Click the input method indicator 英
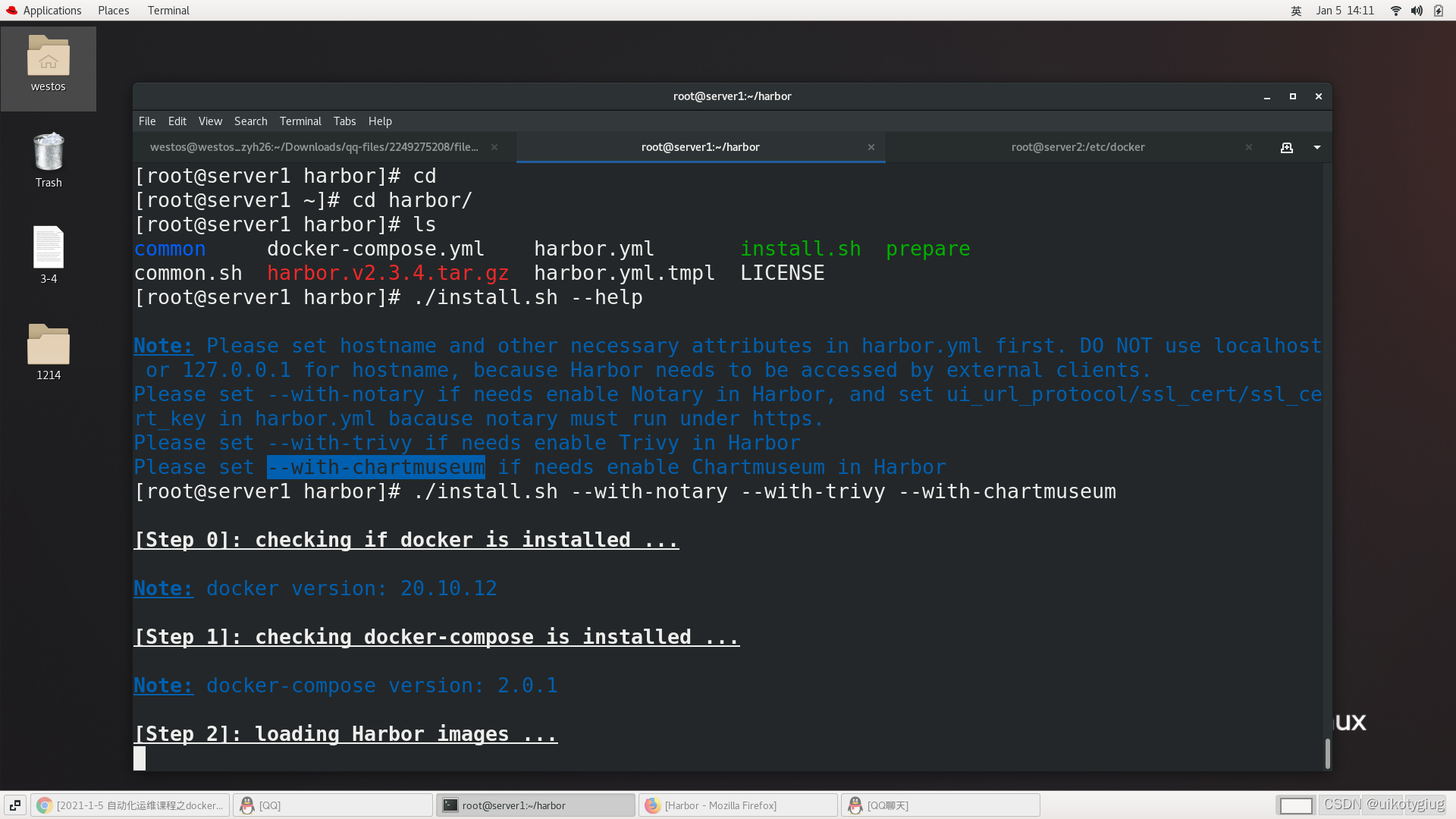The height and width of the screenshot is (819, 1456). [1296, 11]
